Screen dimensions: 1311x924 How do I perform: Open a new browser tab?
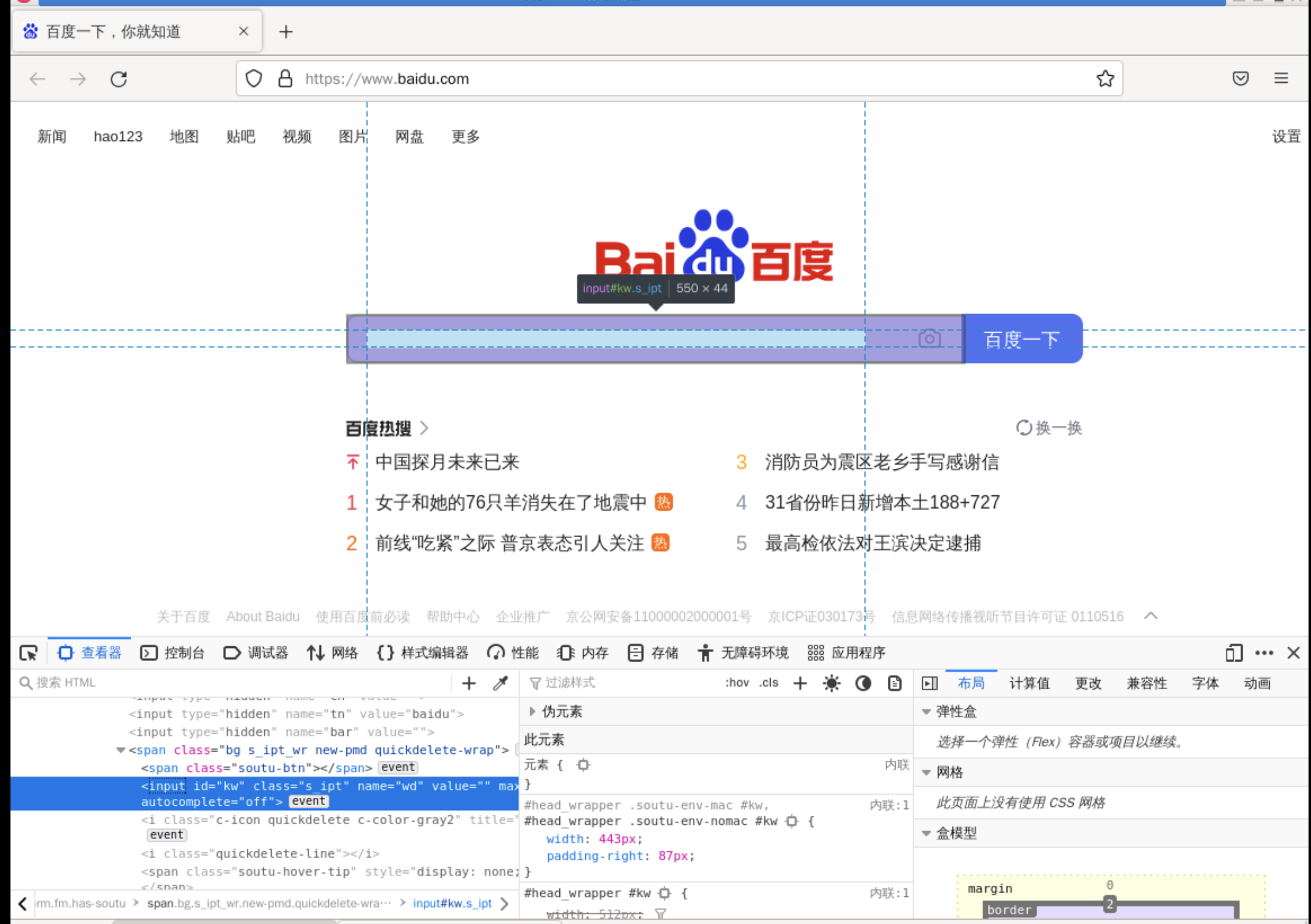[286, 32]
